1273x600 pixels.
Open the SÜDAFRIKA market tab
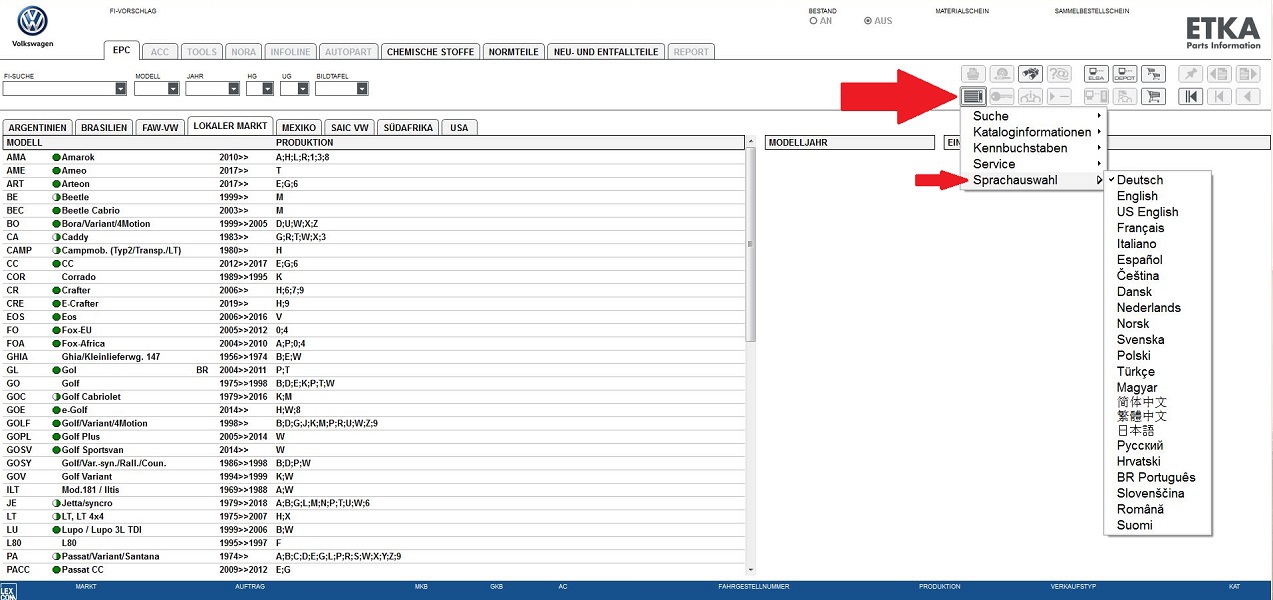click(410, 128)
